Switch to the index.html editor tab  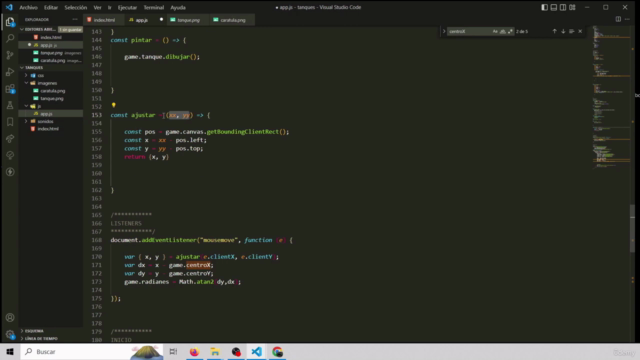coord(103,20)
